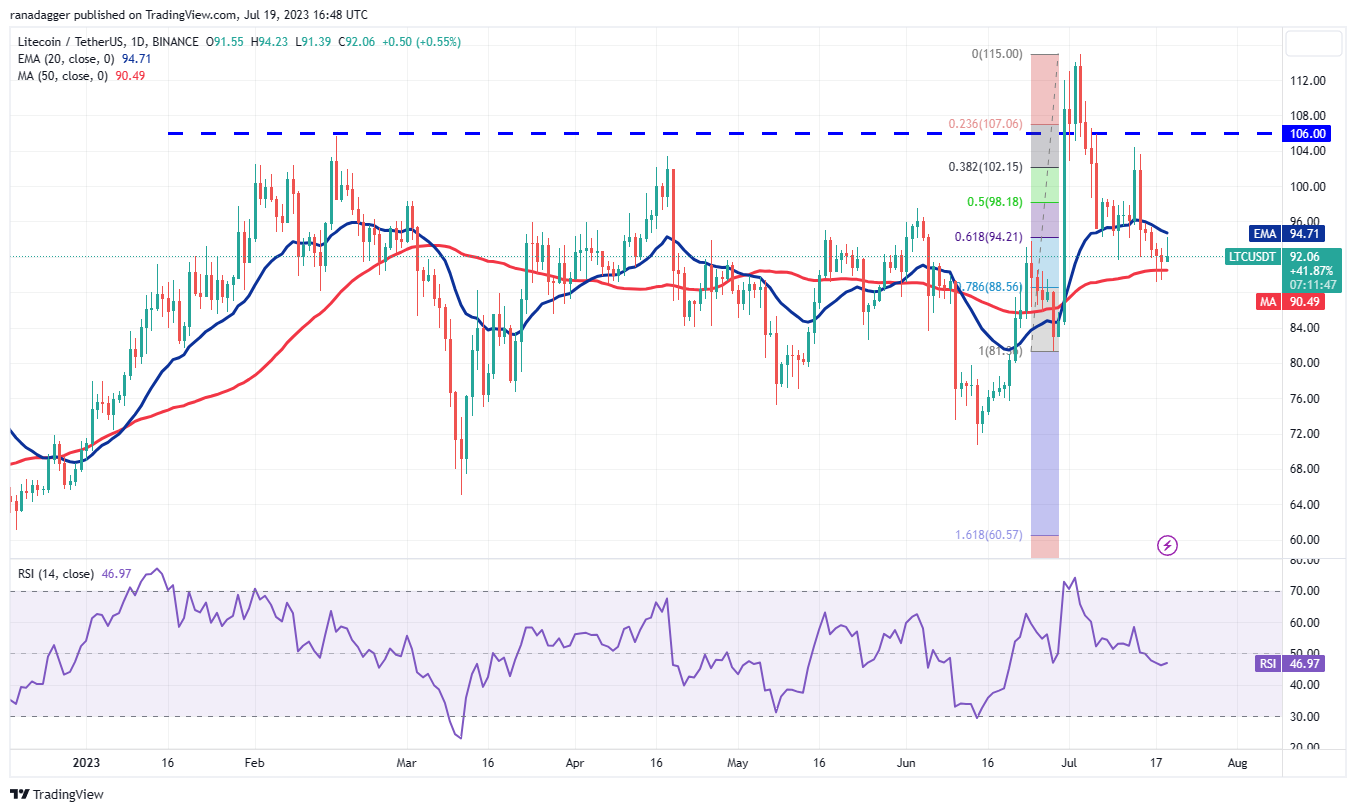Click 112.00 on the price scale
Viewport: 1356px width, 812px height.
coord(1308,81)
